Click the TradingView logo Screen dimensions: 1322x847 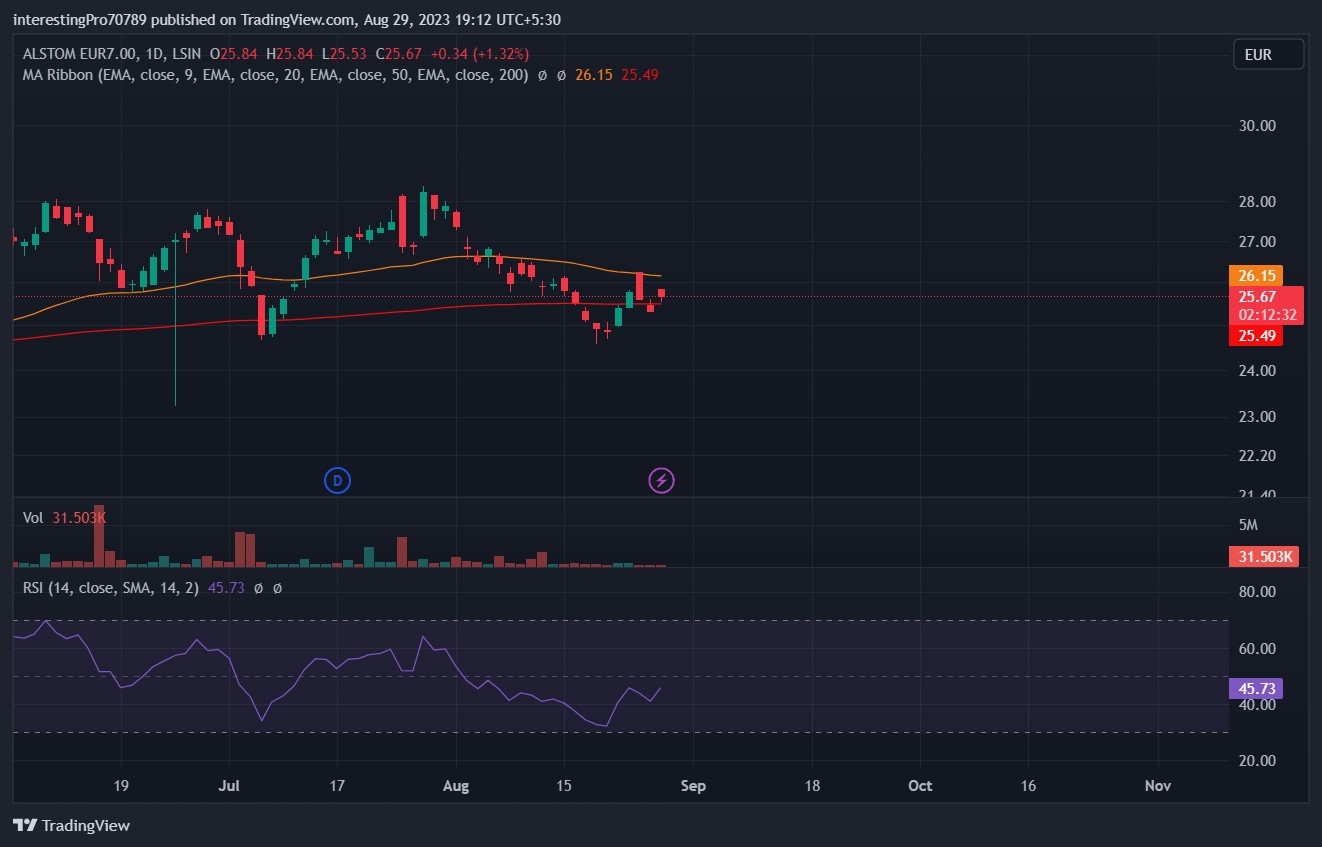[71, 826]
